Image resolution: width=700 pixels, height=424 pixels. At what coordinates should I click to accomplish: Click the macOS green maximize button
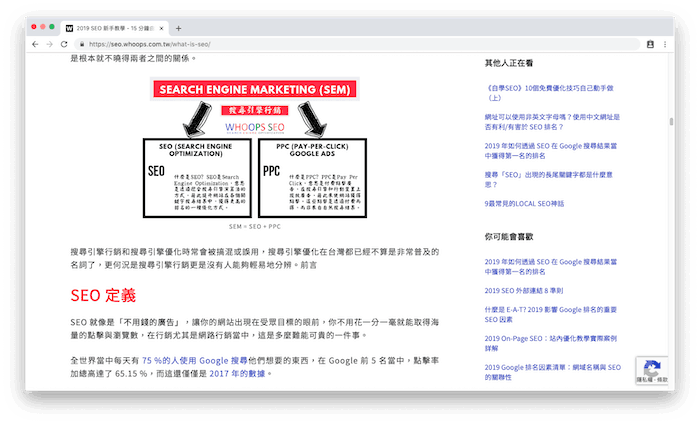pos(52,27)
